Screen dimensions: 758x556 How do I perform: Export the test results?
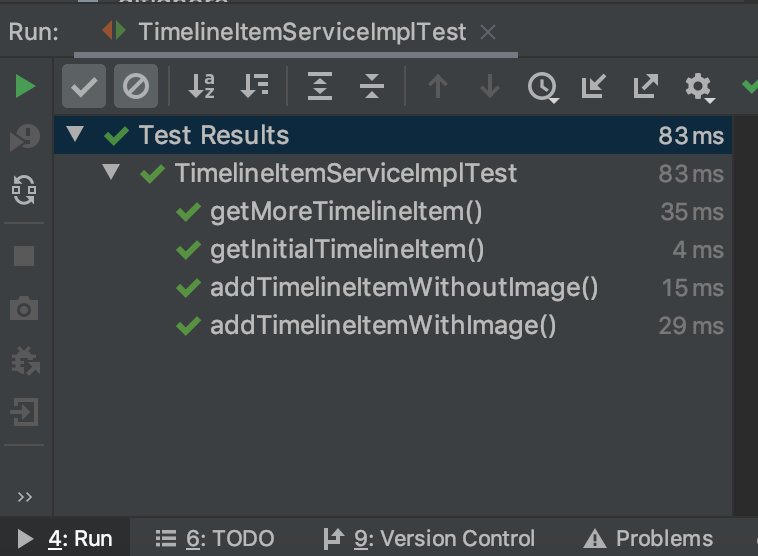click(646, 87)
